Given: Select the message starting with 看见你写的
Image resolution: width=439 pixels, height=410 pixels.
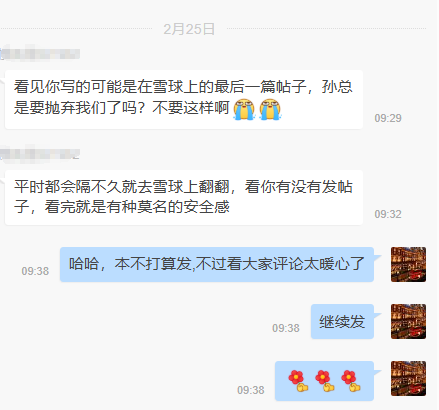Looking at the screenshot, I should pos(184,99).
